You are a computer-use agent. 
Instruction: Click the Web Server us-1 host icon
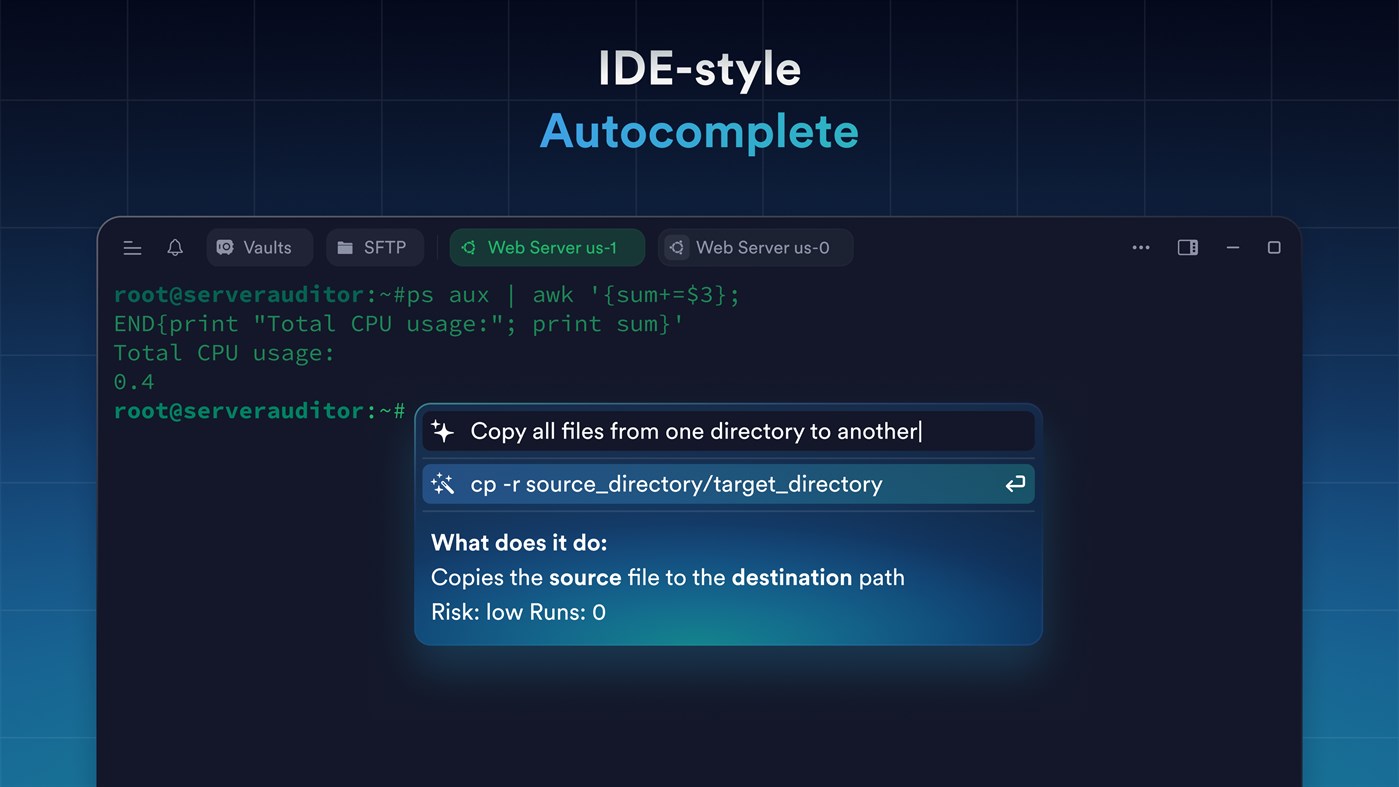[468, 248]
